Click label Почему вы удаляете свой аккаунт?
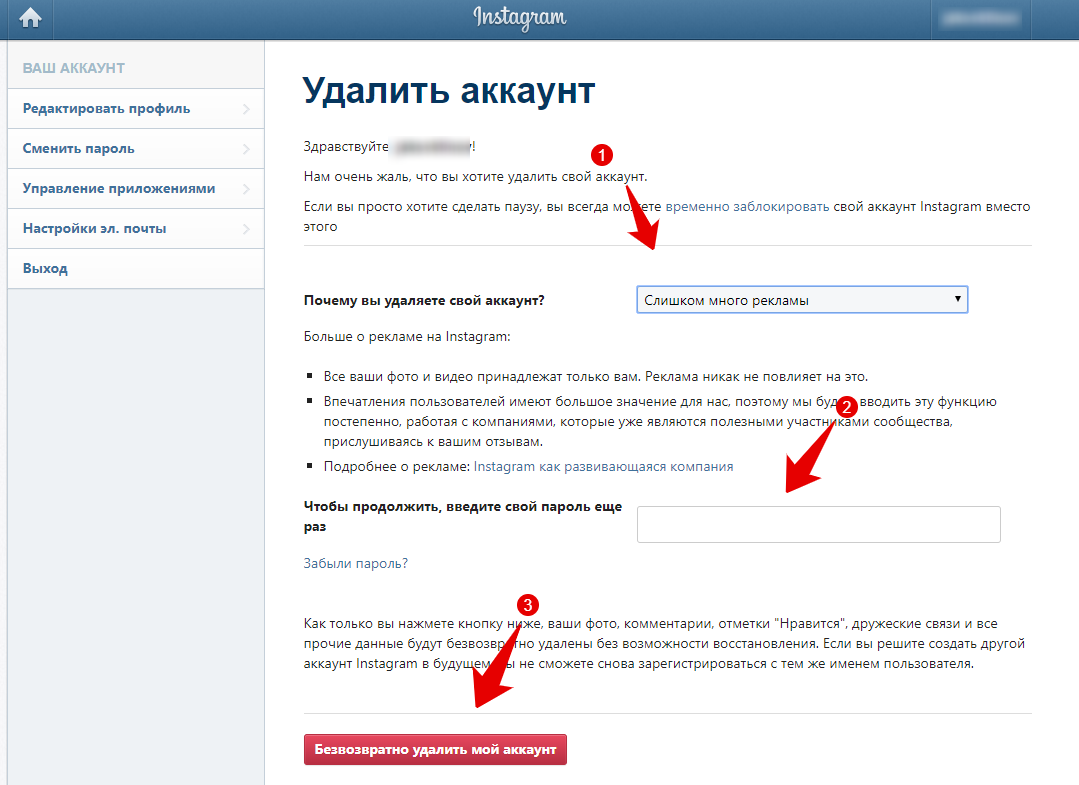This screenshot has height=785, width=1079. pyautogui.click(x=424, y=301)
